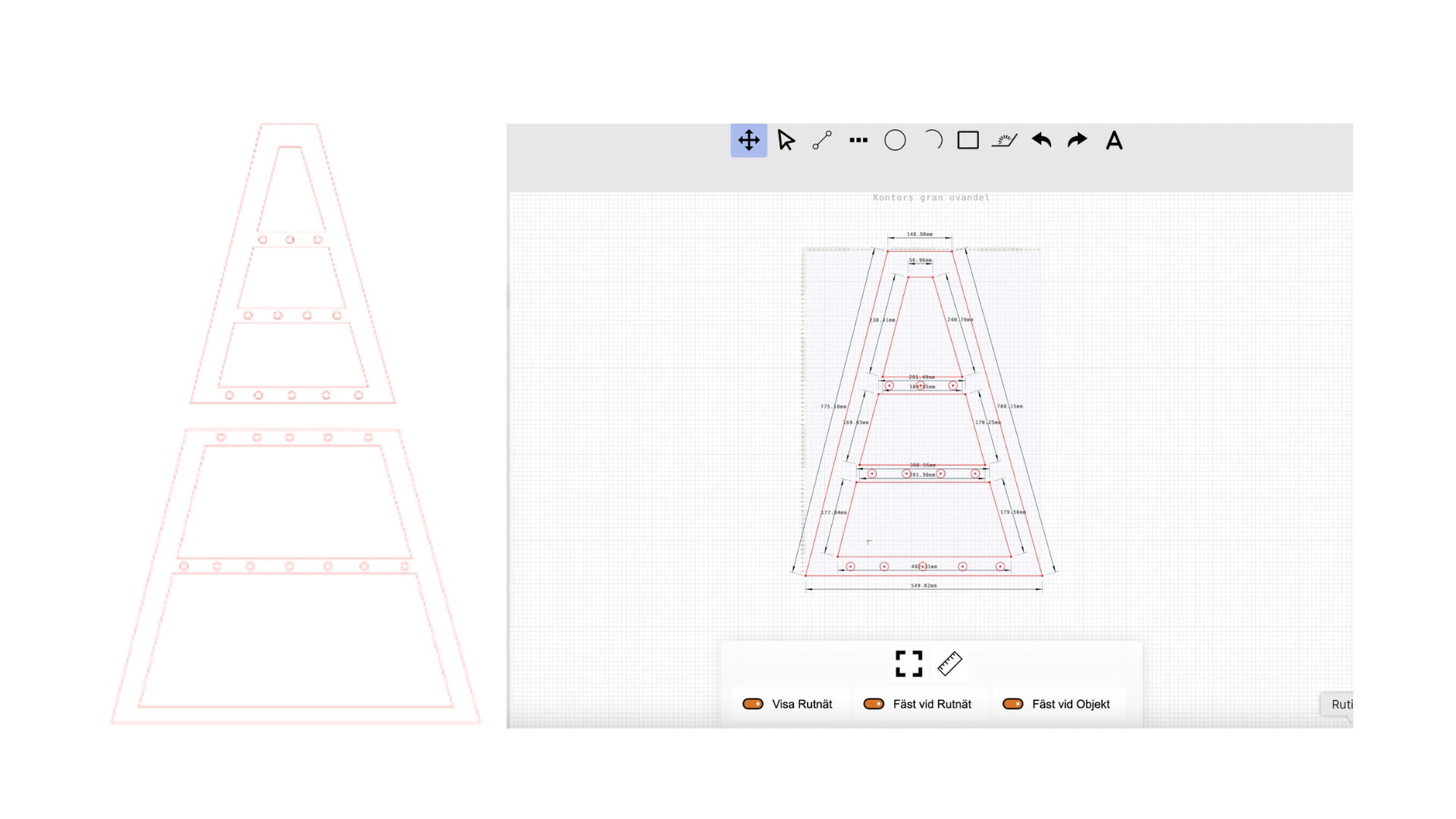This screenshot has width=1456, height=819.
Task: Choose the line segment tool
Action: point(822,140)
